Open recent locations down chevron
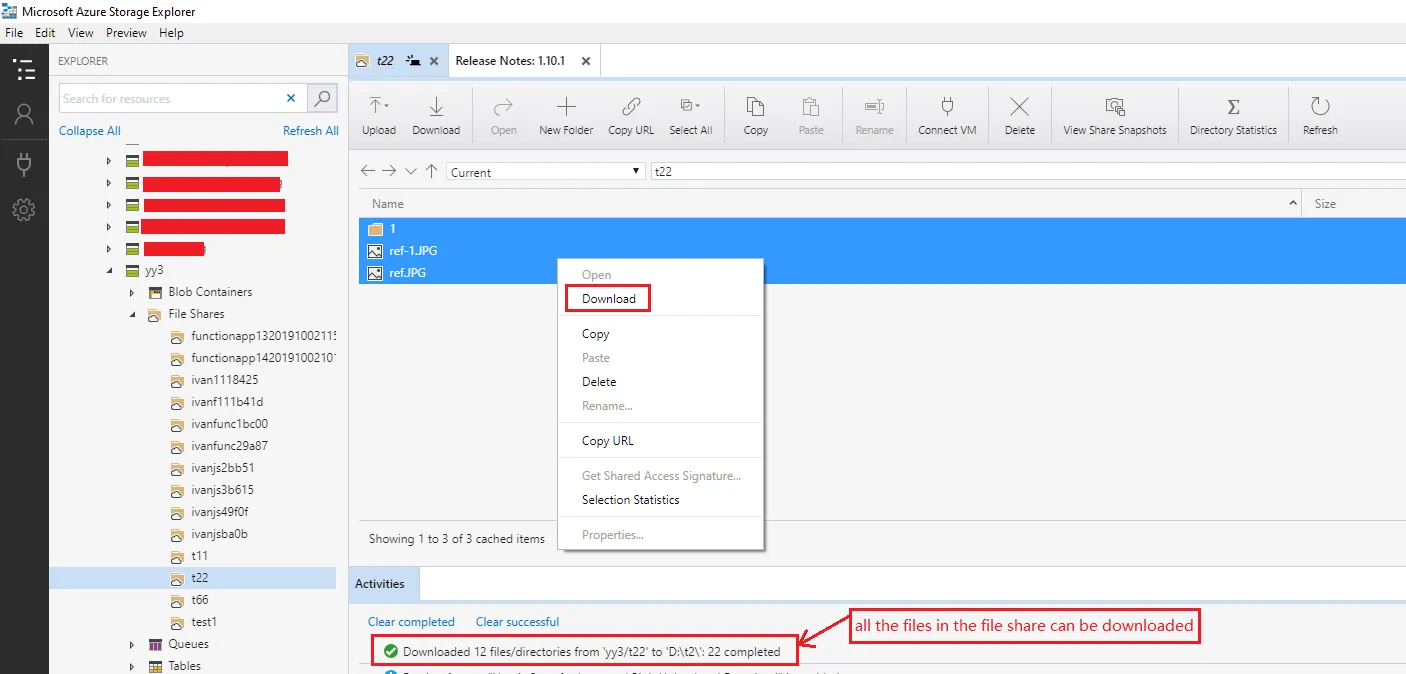This screenshot has height=674, width=1406. click(411, 171)
